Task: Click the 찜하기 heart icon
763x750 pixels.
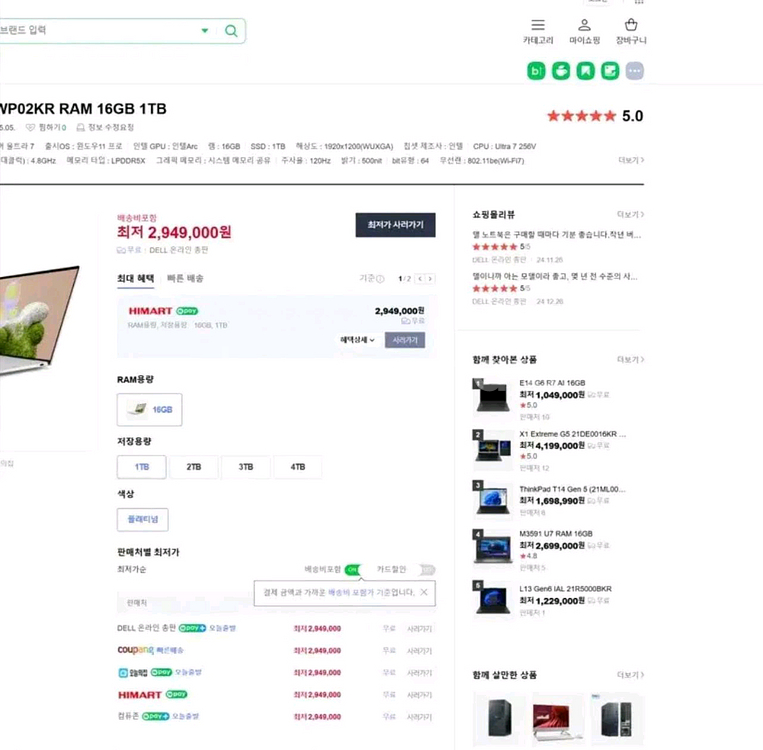Action: click(x=30, y=128)
